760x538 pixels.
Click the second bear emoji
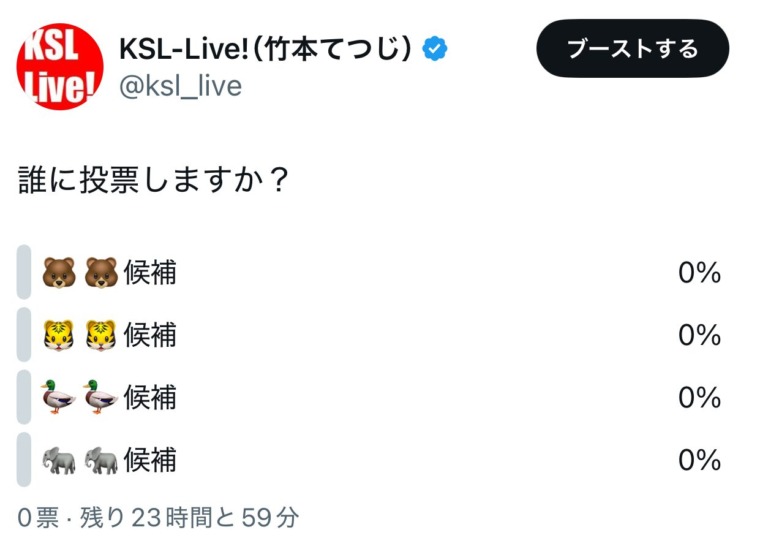pos(101,272)
